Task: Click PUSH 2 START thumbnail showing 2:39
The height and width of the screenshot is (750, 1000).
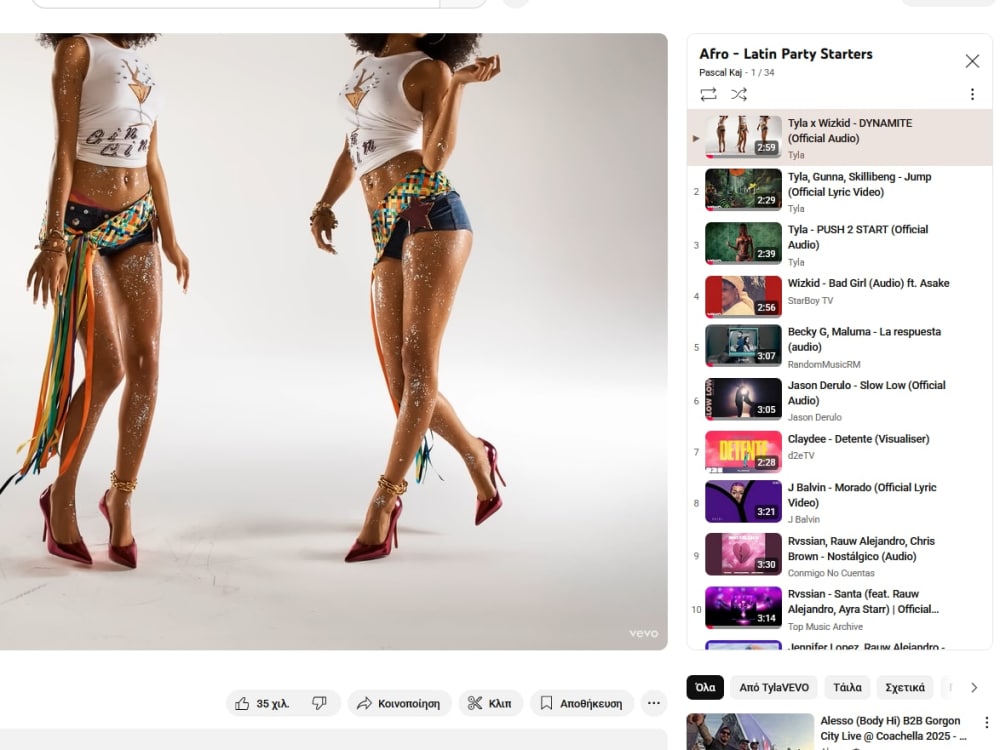Action: 743,243
